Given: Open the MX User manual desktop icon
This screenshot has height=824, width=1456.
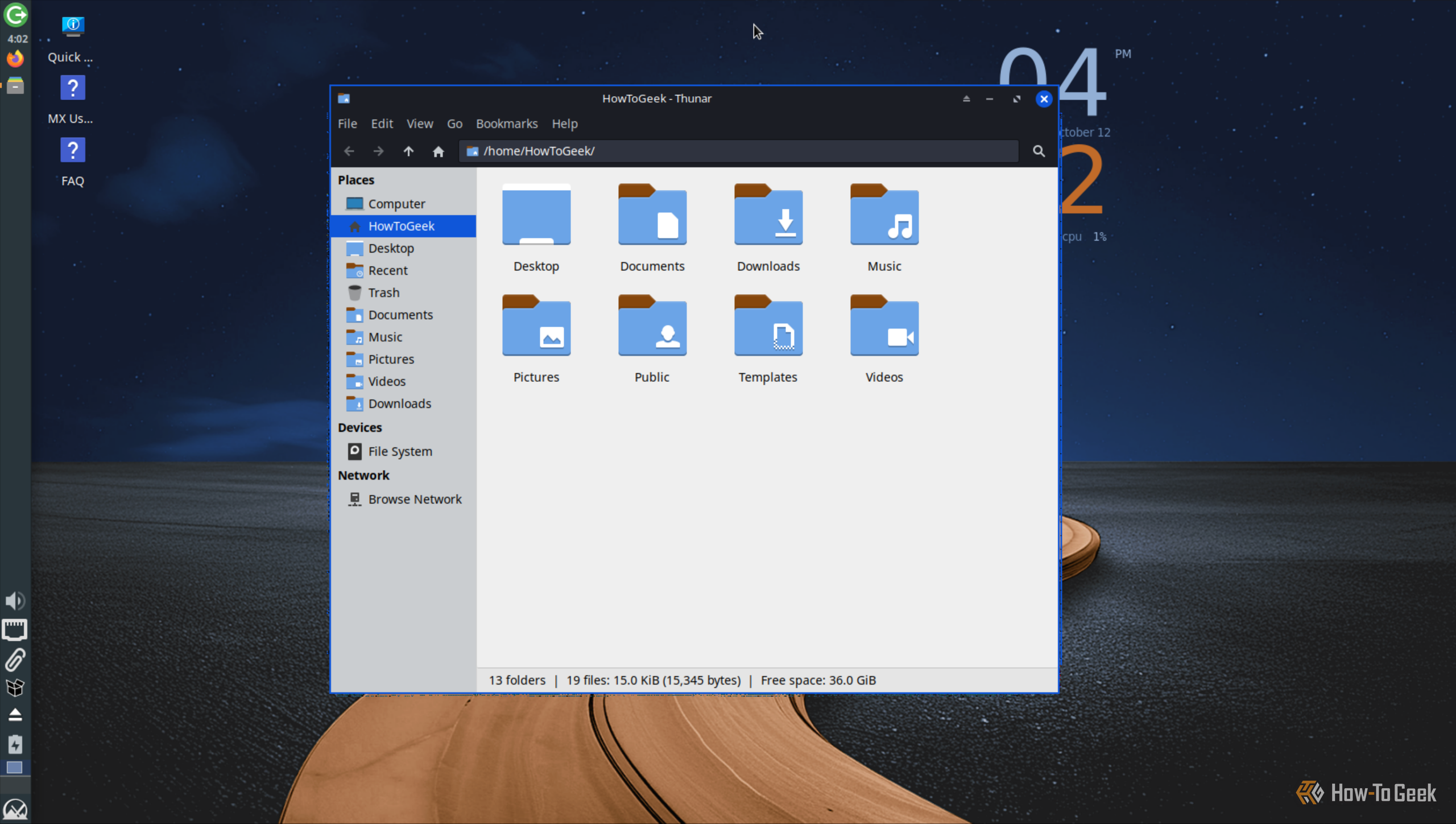Looking at the screenshot, I should [72, 101].
